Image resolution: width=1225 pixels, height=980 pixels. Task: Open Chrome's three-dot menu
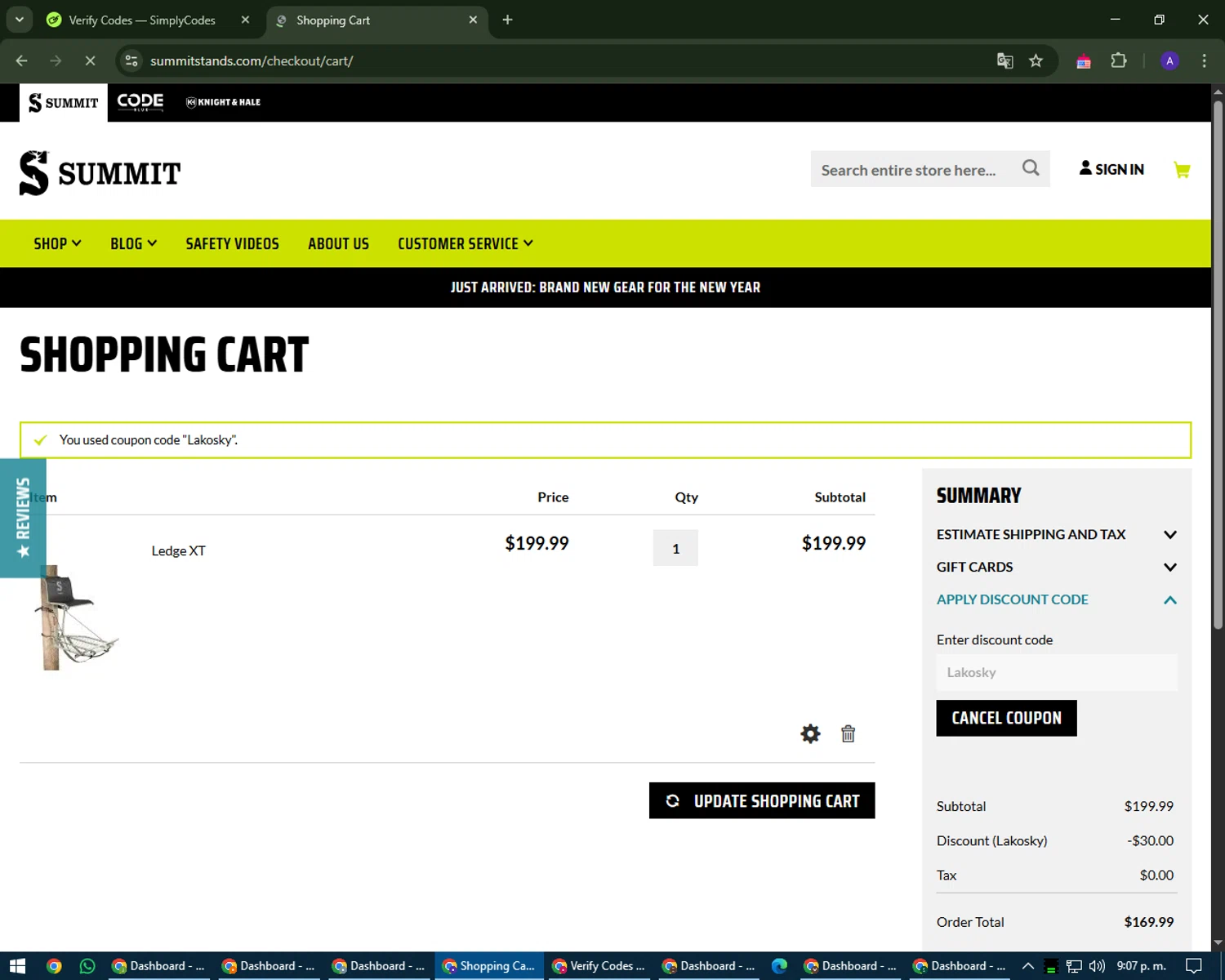[x=1204, y=60]
